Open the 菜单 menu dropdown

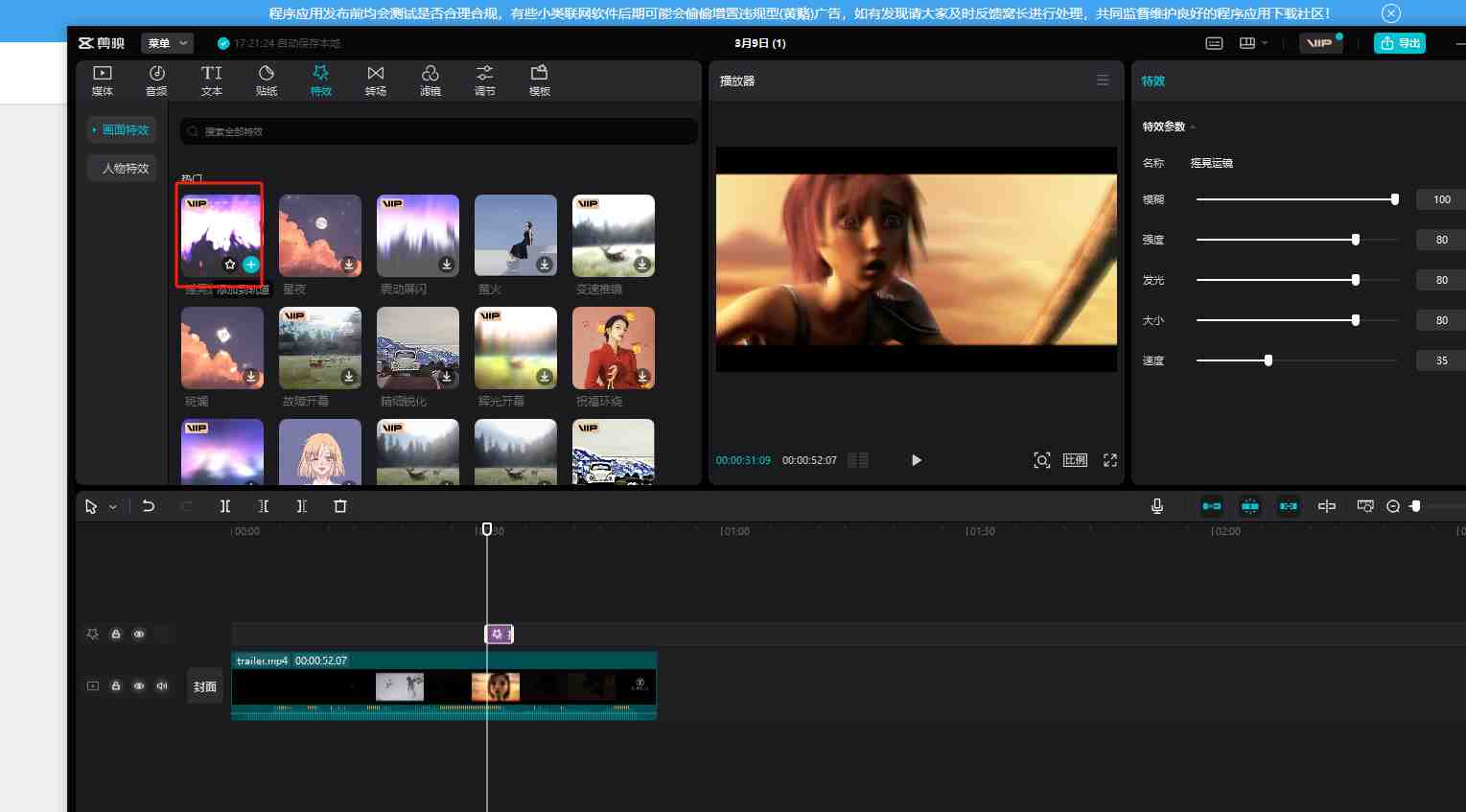[167, 43]
